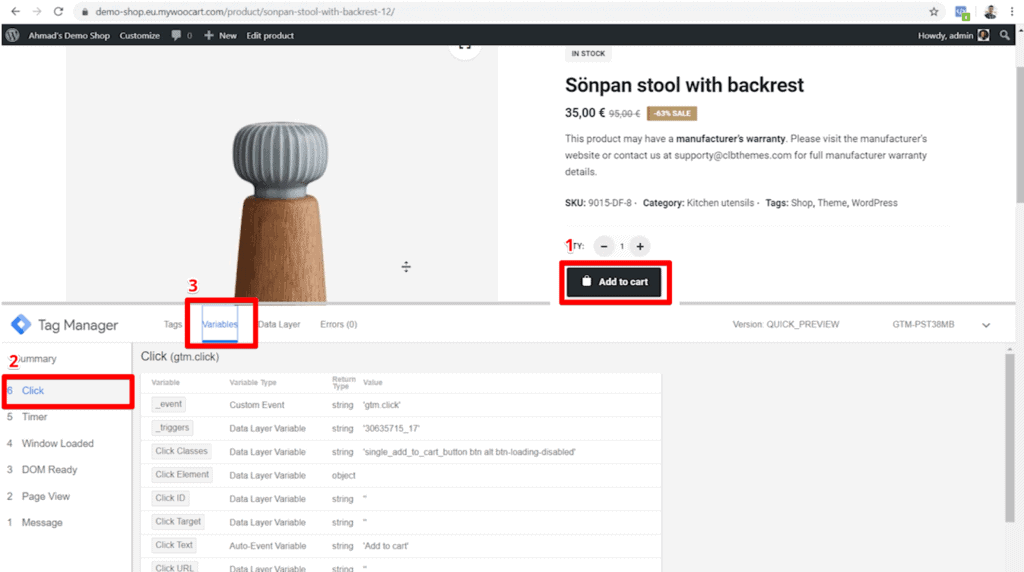Open the Kitchen utensils category link
The image size is (1024, 572).
pos(720,203)
